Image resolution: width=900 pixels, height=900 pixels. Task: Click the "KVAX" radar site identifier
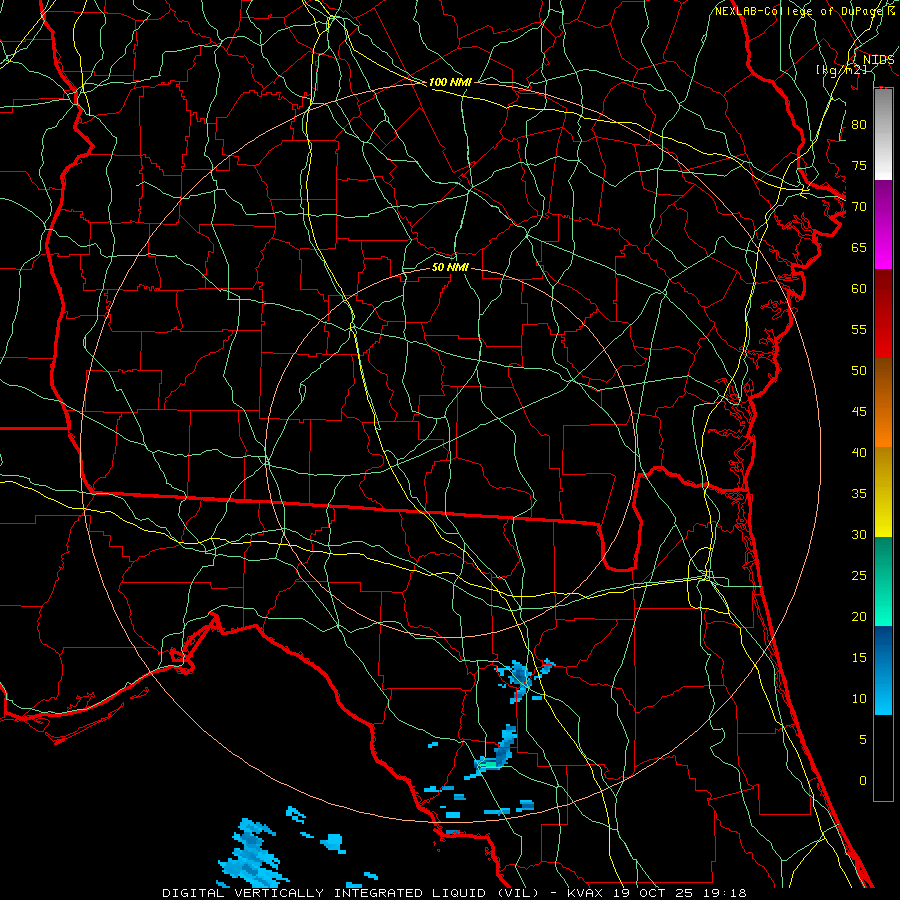585,893
